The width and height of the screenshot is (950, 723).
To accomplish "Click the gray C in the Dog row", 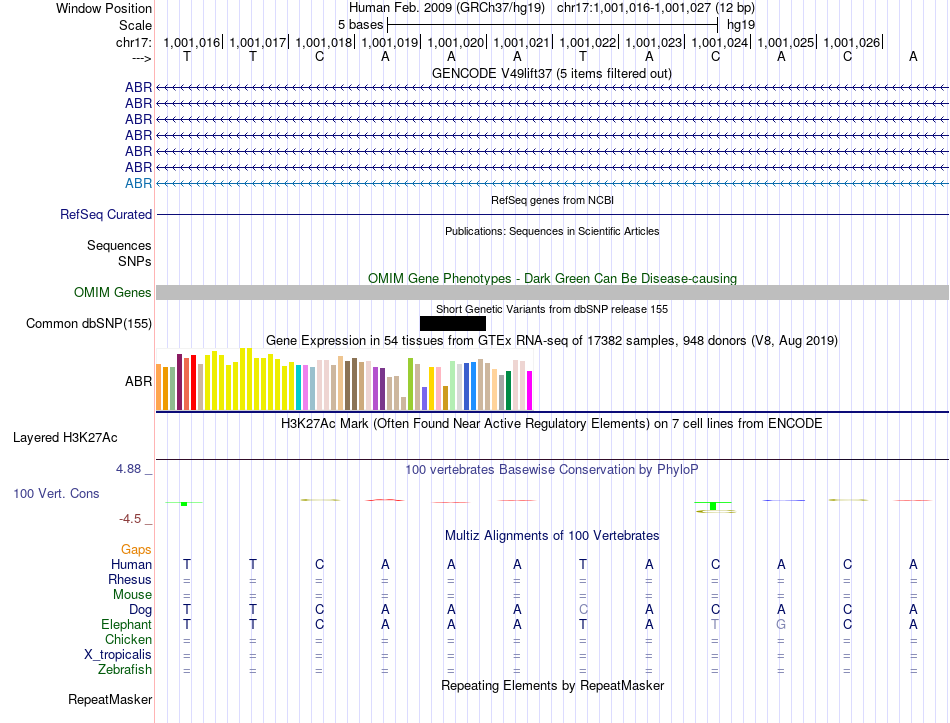I will coord(583,610).
